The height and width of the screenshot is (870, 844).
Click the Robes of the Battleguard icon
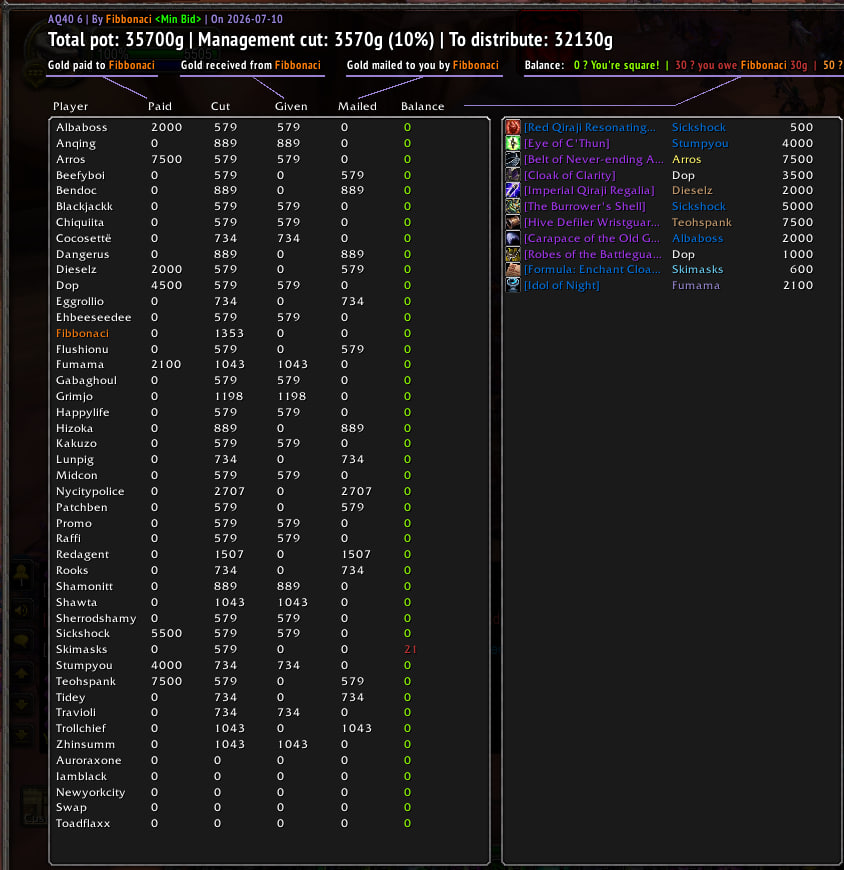point(513,254)
